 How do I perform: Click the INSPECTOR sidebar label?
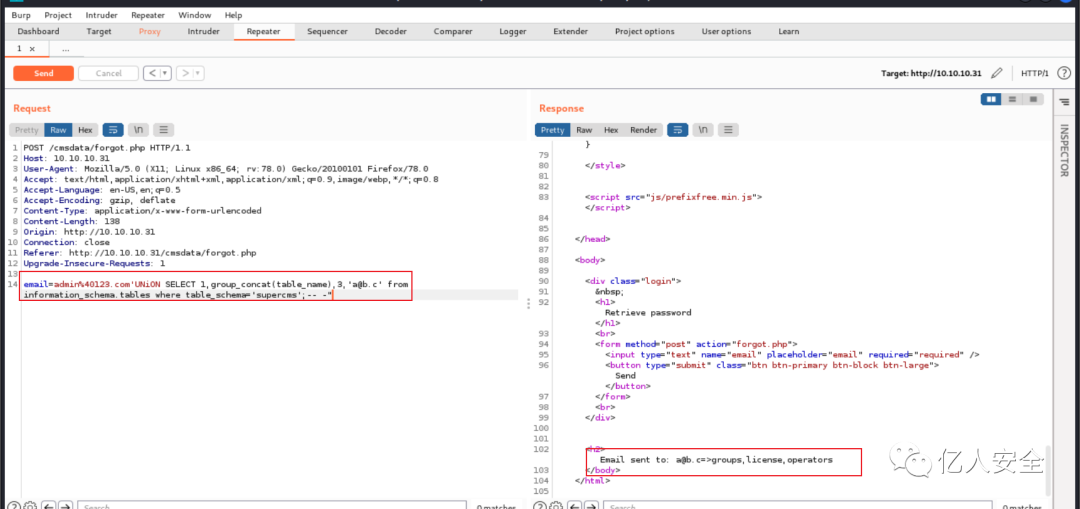coord(1064,150)
